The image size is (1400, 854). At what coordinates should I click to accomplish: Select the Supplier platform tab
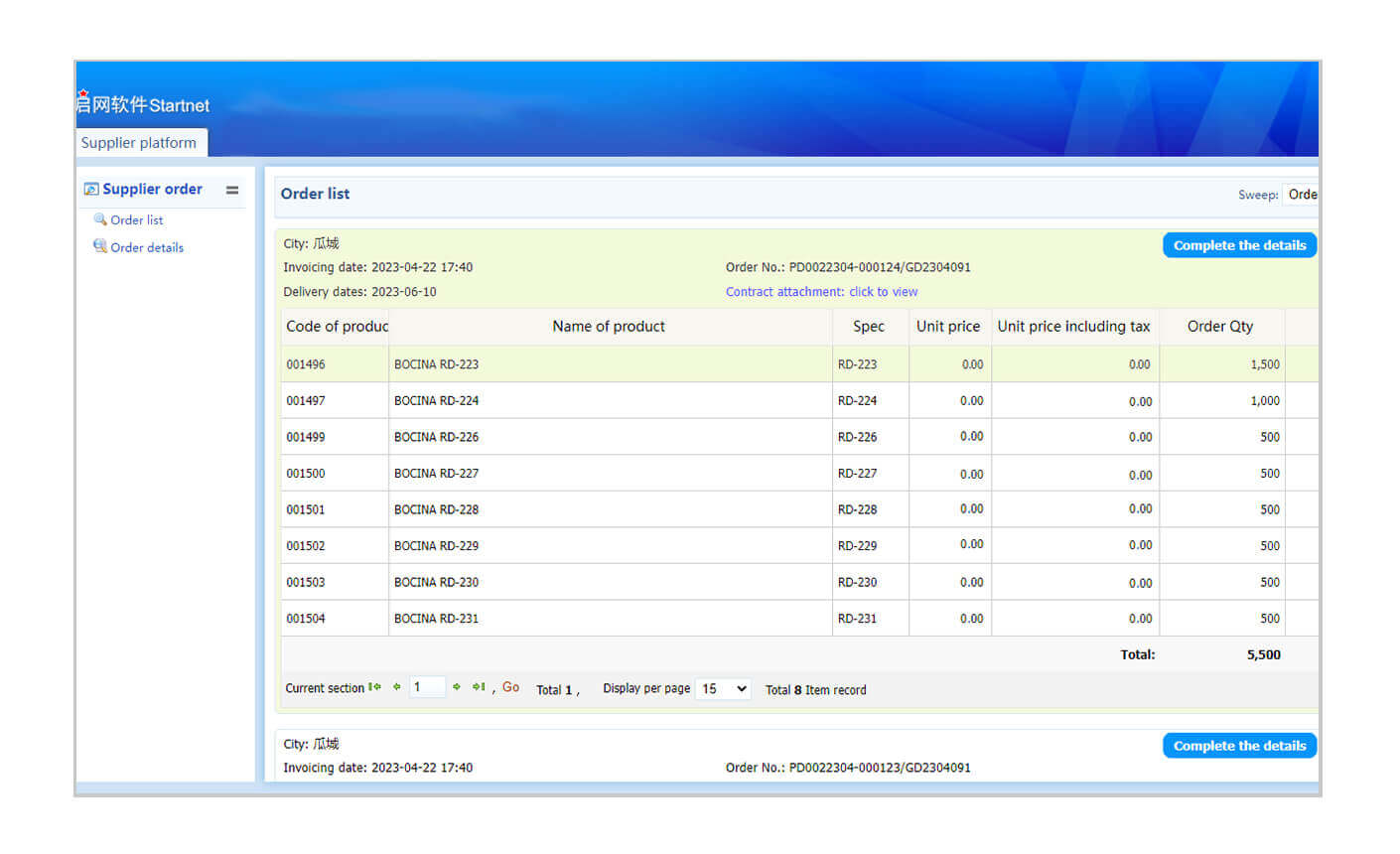(140, 143)
